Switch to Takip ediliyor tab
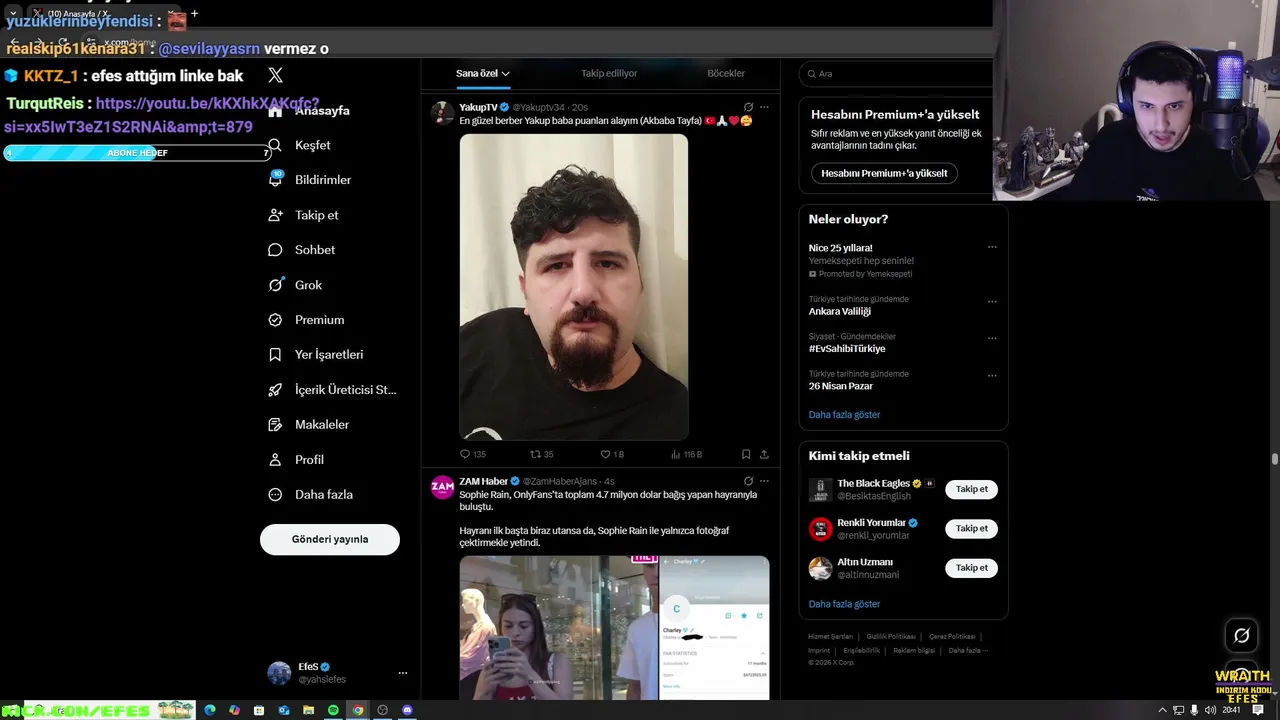1280x720 pixels. pos(609,73)
